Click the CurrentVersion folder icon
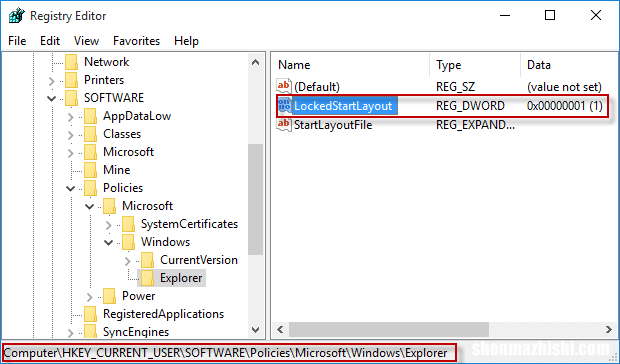The width and height of the screenshot is (620, 364). (147, 260)
